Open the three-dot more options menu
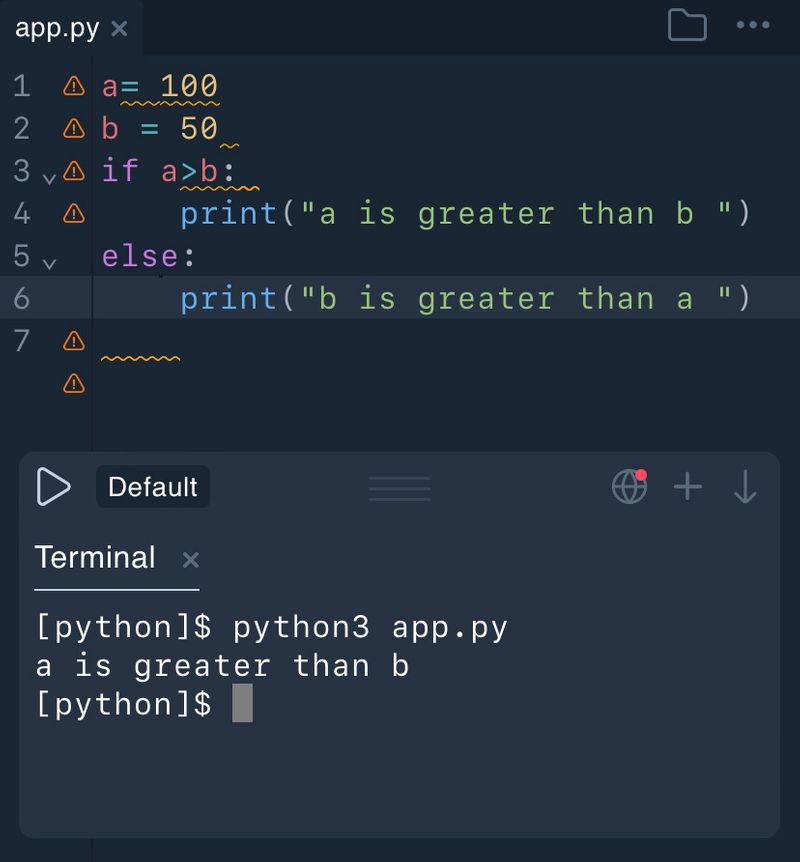Image resolution: width=800 pixels, height=862 pixels. (752, 26)
